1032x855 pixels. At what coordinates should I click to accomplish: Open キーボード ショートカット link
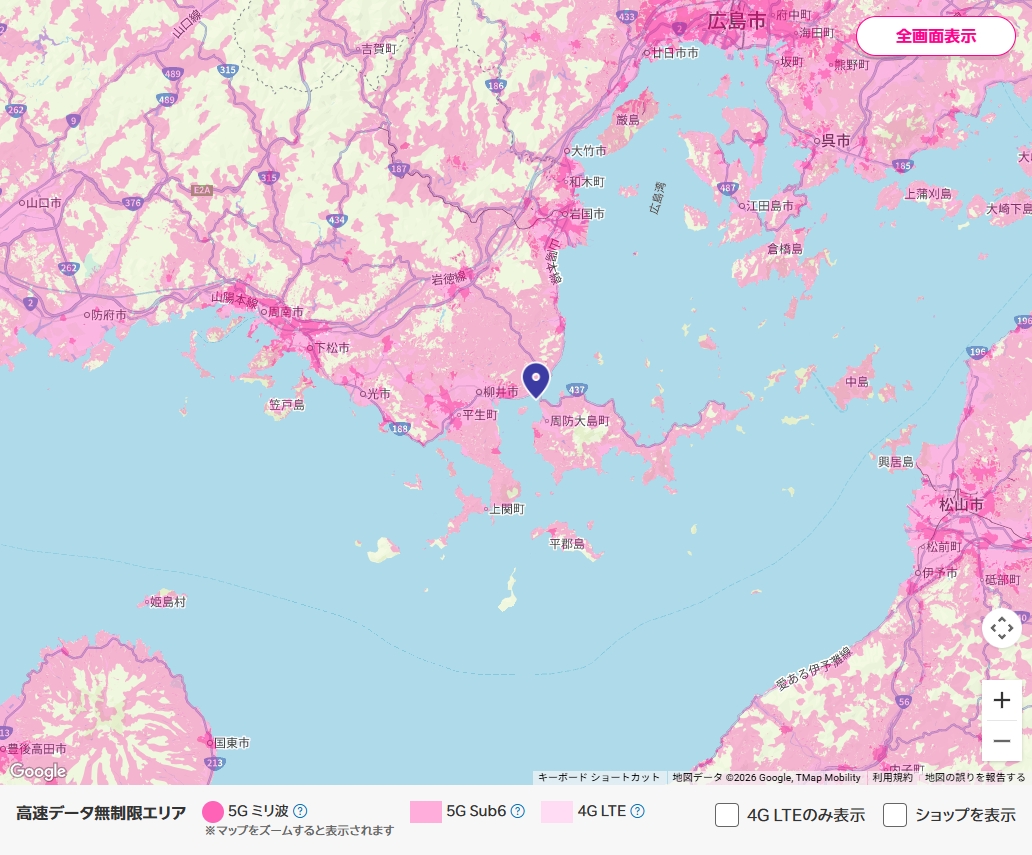click(599, 777)
